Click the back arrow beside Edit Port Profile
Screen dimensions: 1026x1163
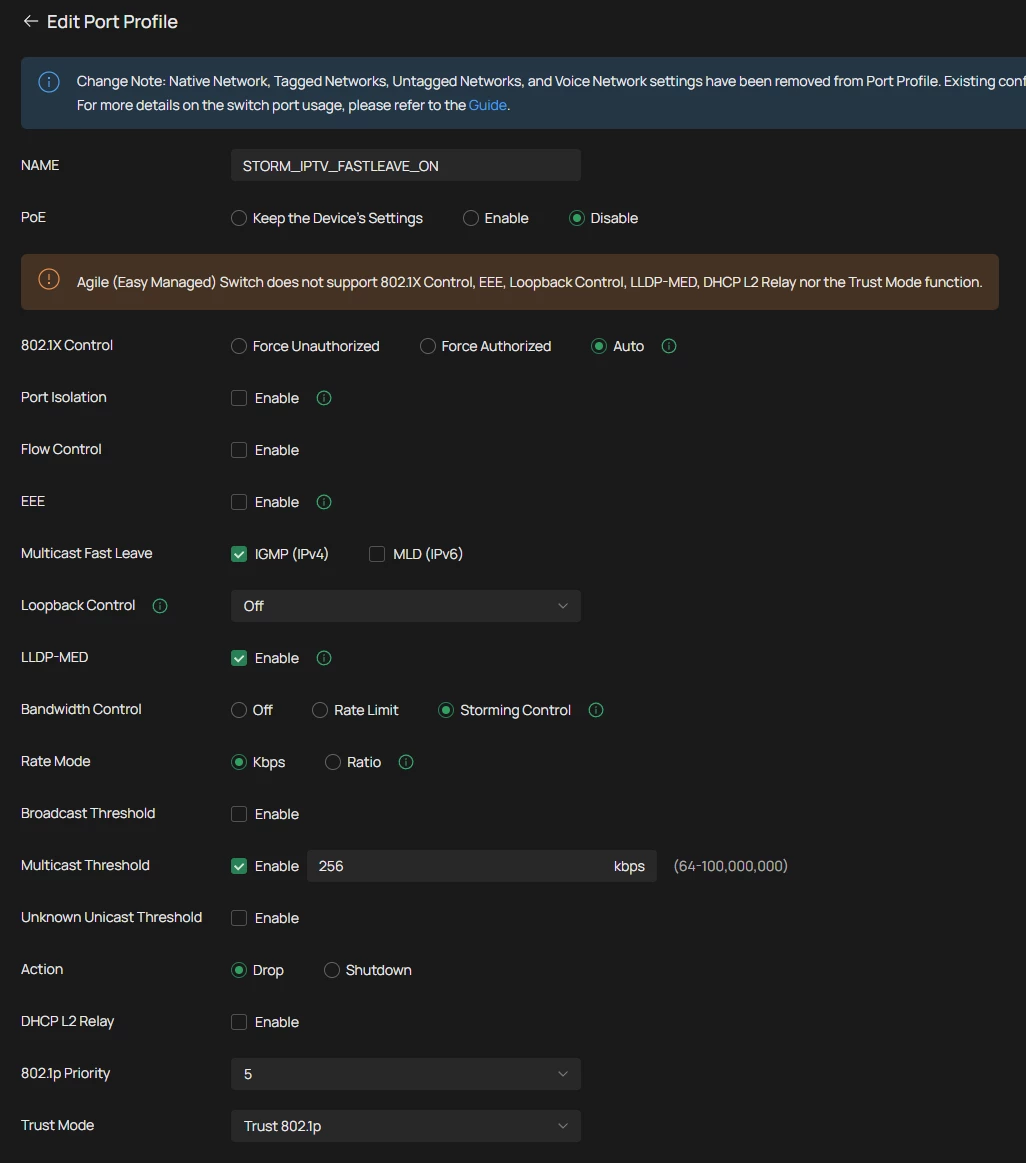(31, 21)
